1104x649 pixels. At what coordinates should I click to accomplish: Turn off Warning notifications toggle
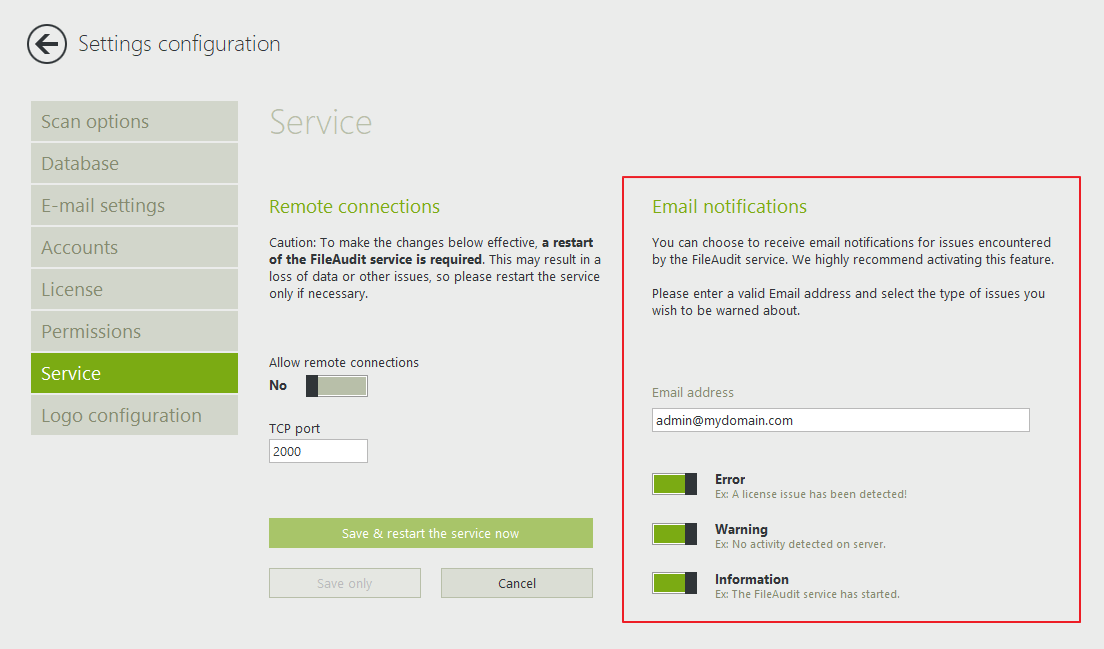coord(675,534)
